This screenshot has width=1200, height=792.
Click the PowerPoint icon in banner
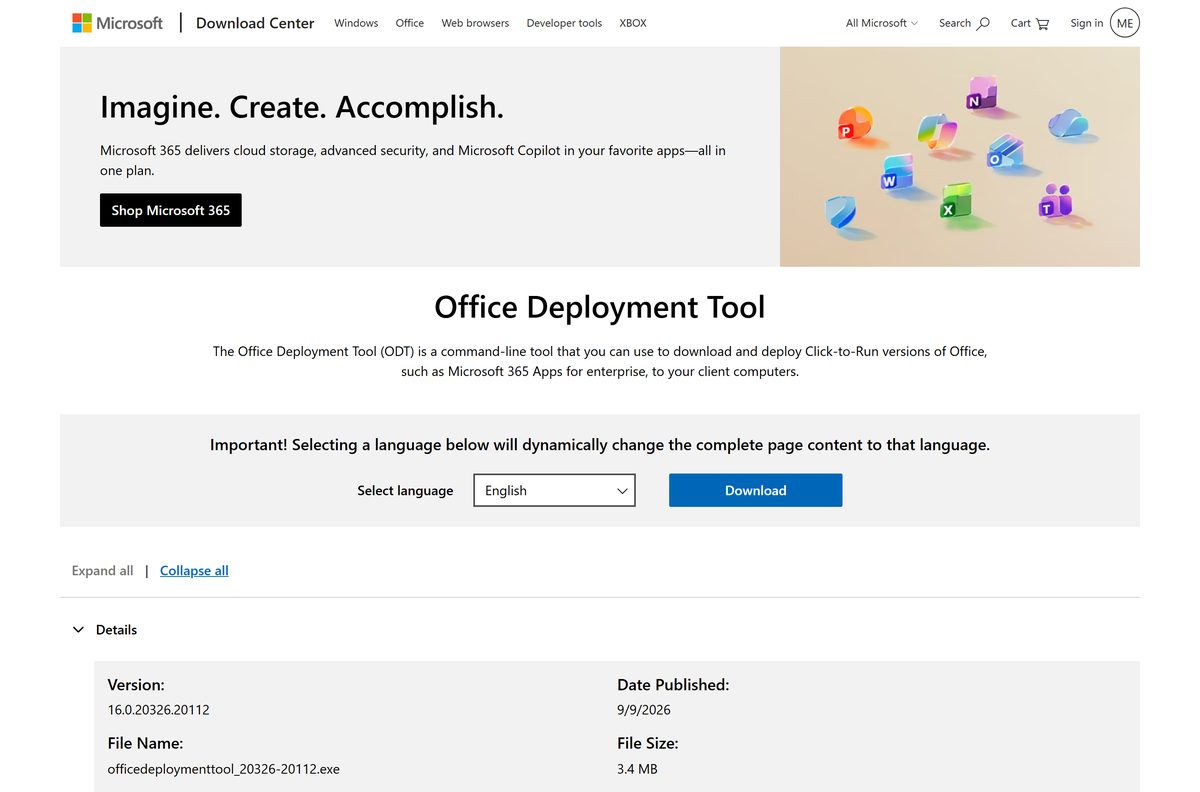[853, 125]
